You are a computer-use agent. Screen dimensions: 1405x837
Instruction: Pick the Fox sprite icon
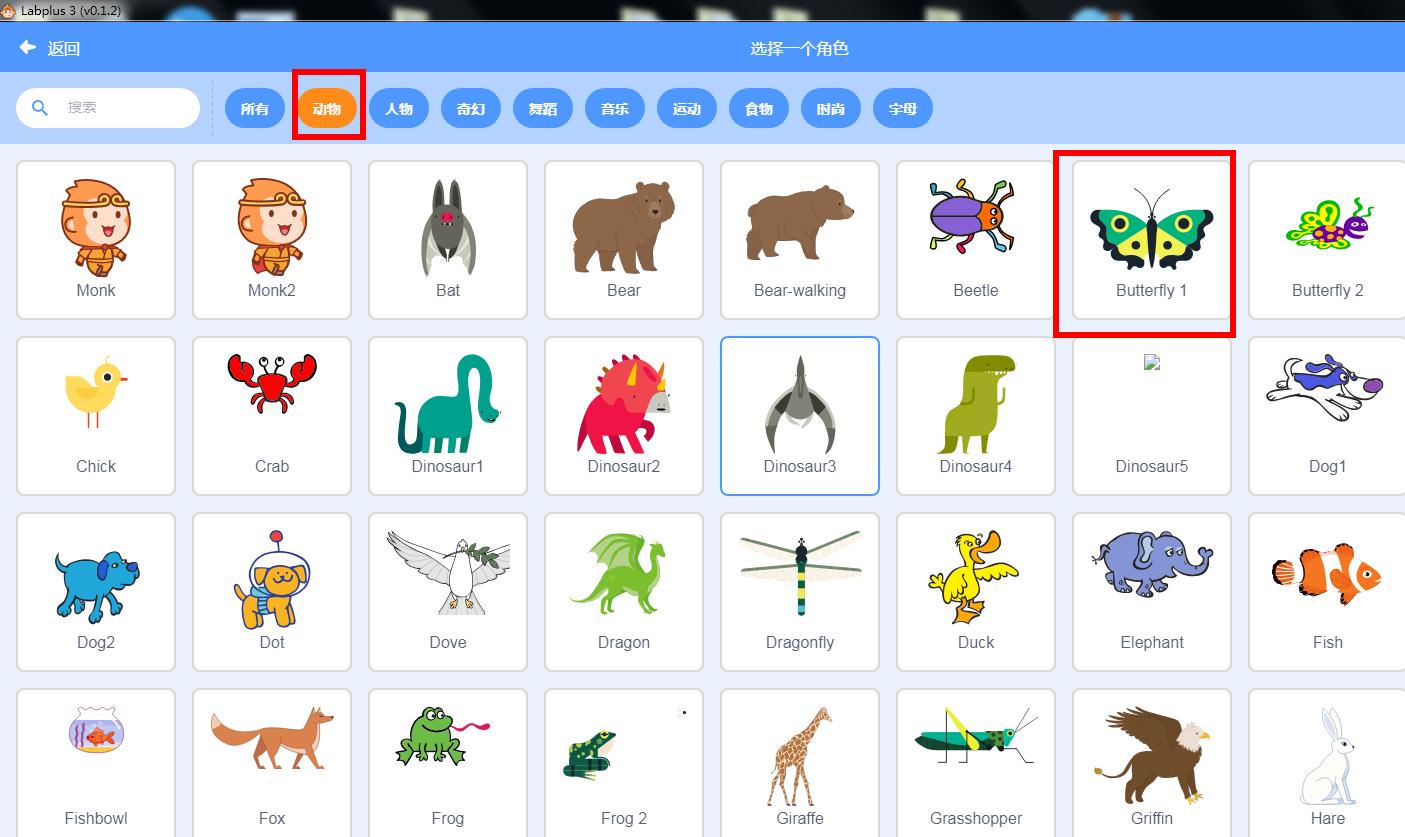272,737
